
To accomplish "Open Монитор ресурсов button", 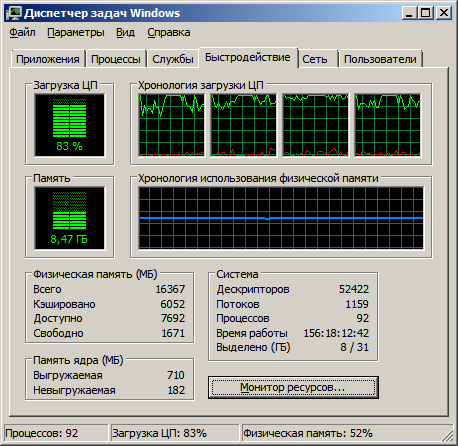I will click(293, 388).
